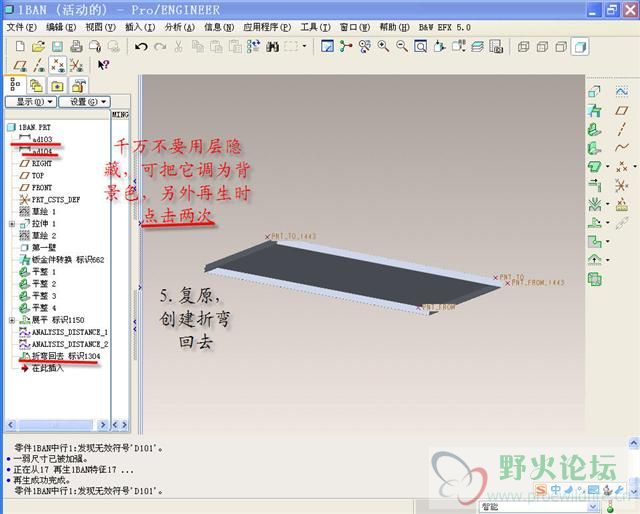Create a datum axis from right toolbar
Screen dimensions: 640x514
622,129
